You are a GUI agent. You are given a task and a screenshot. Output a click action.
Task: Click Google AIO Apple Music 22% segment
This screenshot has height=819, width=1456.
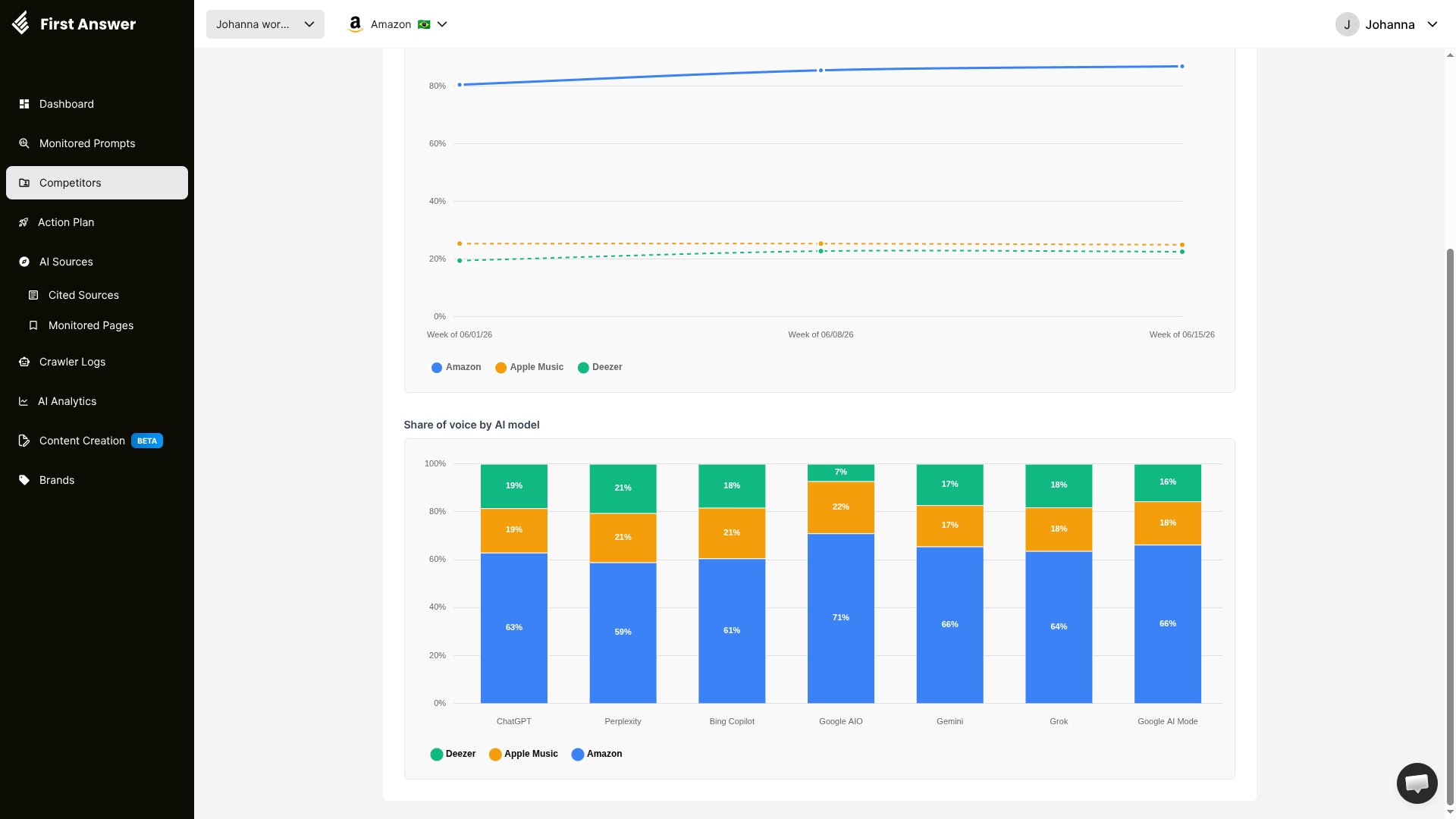pos(840,507)
